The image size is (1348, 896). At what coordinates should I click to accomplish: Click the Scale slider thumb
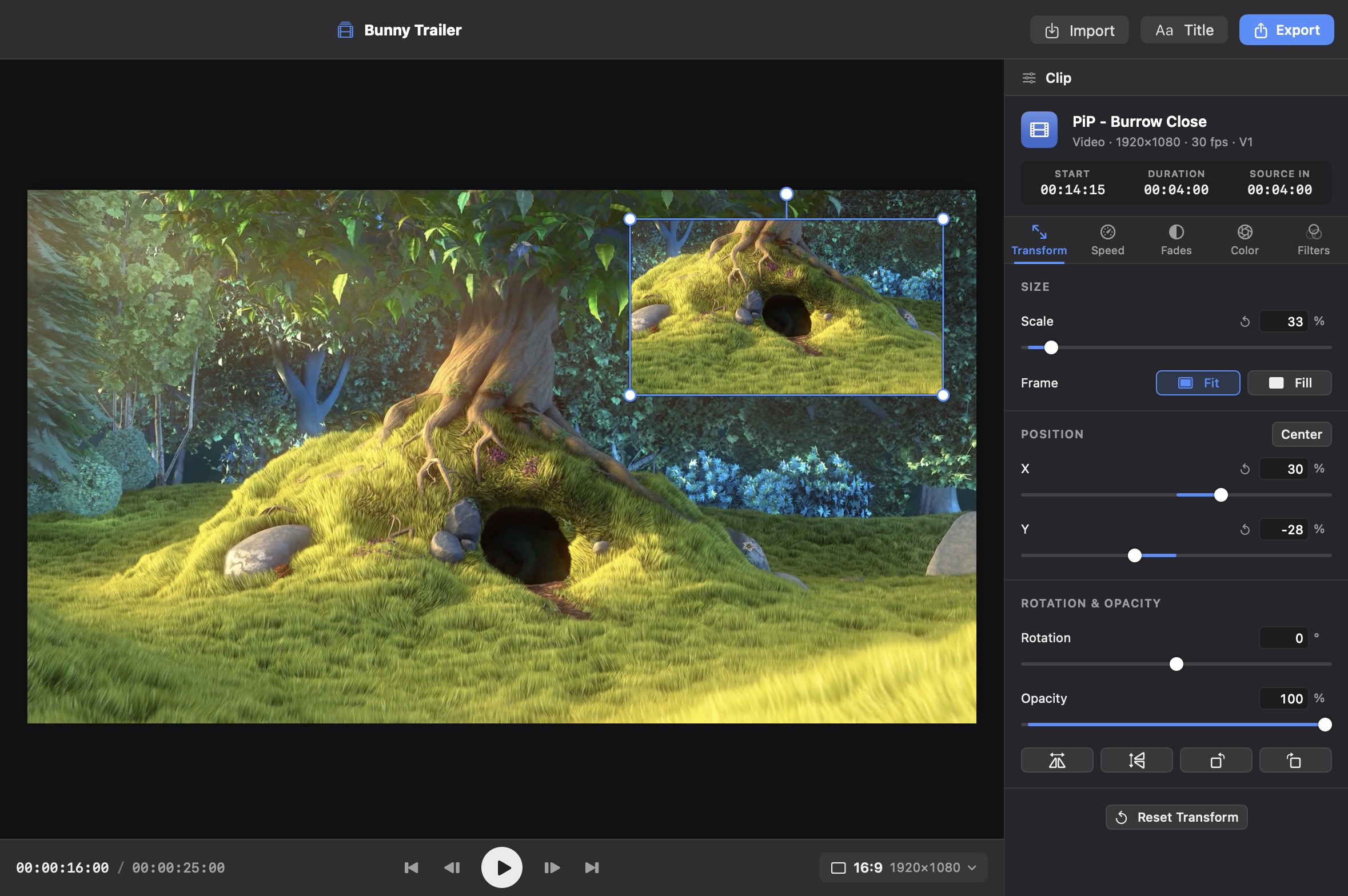click(1051, 347)
